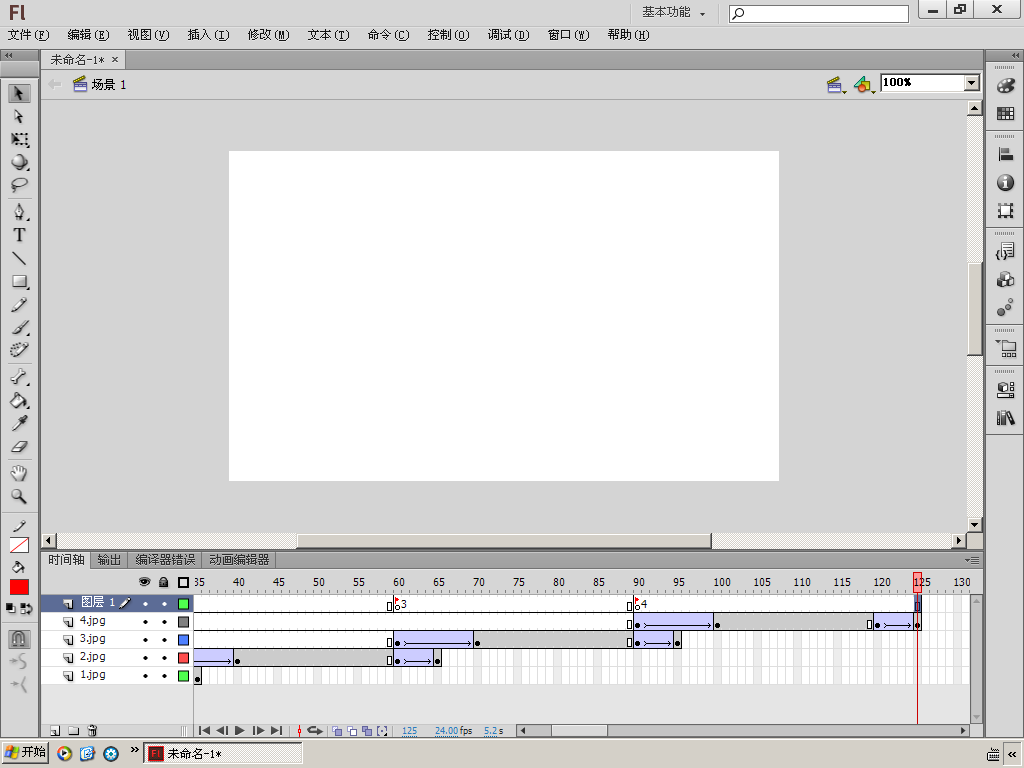Click the 场景 1 scene label
Image resolution: width=1024 pixels, height=768 pixels.
[x=108, y=85]
